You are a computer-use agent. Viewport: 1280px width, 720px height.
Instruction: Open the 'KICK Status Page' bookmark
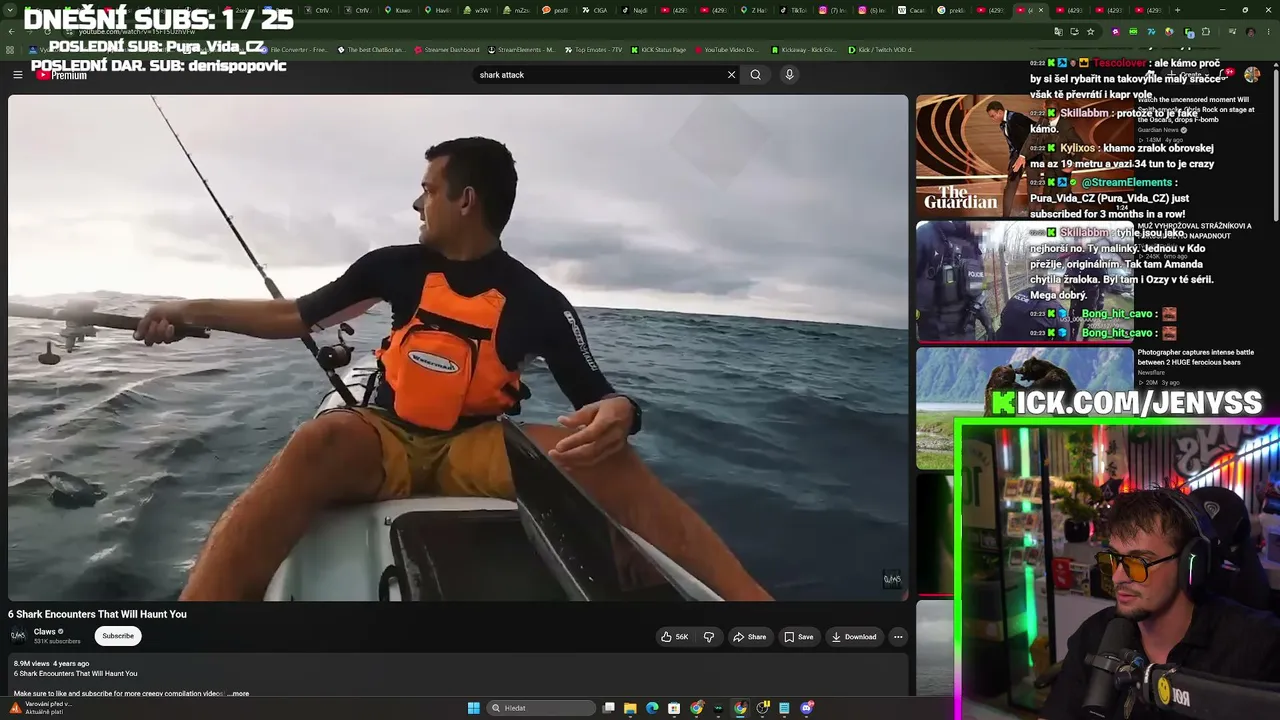(x=658, y=50)
